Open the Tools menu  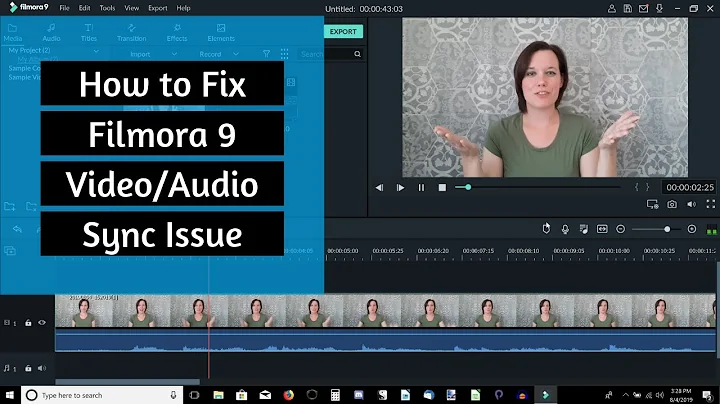coord(107,8)
